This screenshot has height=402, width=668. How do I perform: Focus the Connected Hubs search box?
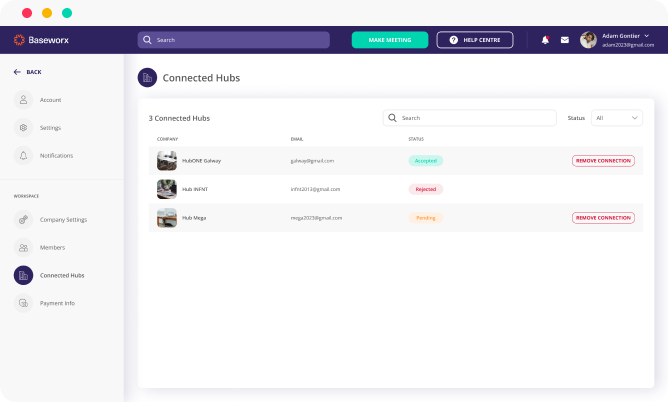point(470,118)
